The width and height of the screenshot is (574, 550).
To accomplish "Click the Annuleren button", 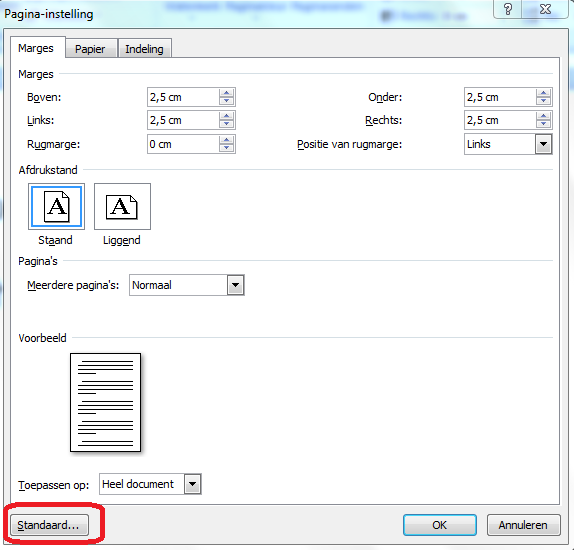I will pos(523,525).
